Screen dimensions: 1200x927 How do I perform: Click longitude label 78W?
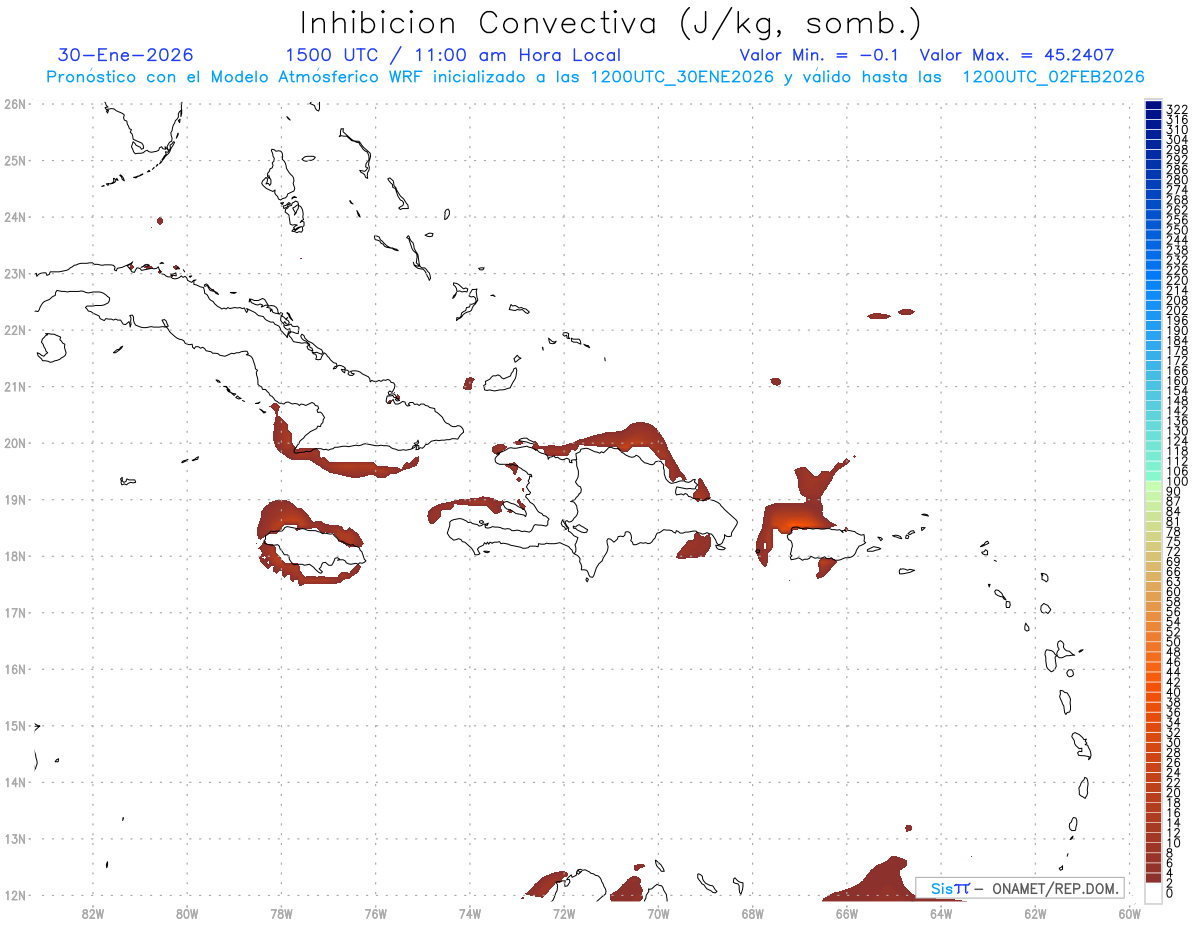281,913
